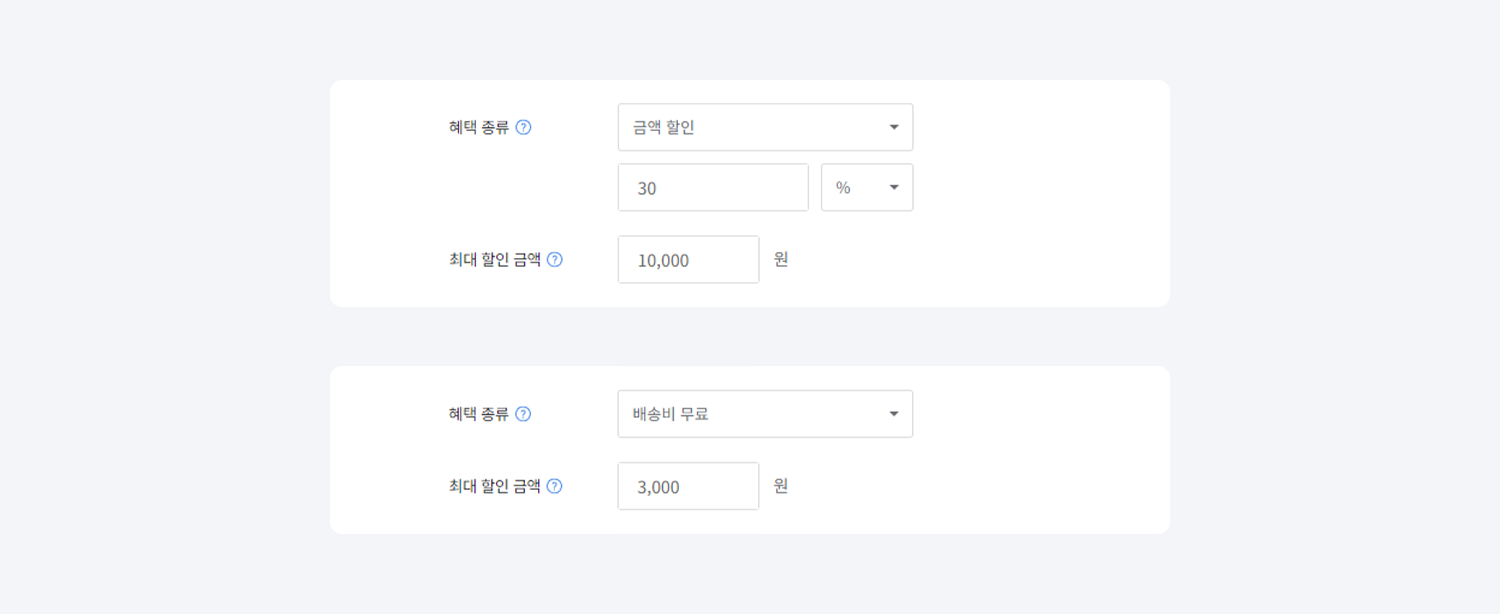
Task: Open the 배송비 무료 benefit type dropdown
Action: [x=764, y=414]
